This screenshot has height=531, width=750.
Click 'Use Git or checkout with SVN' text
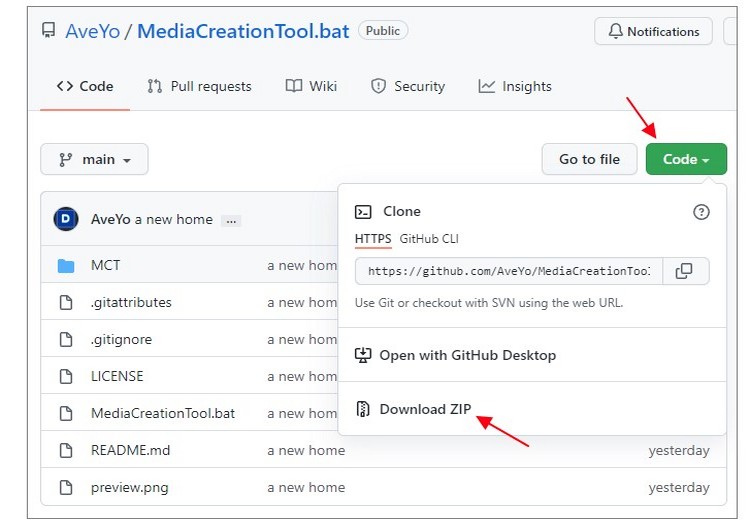coord(489,303)
